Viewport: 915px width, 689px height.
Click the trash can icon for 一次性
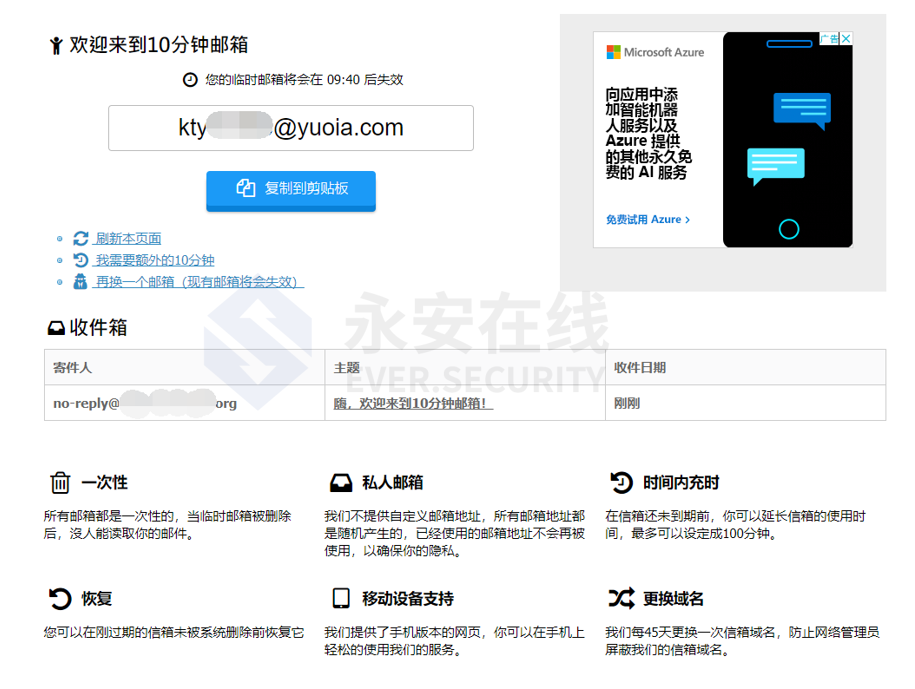pos(60,482)
